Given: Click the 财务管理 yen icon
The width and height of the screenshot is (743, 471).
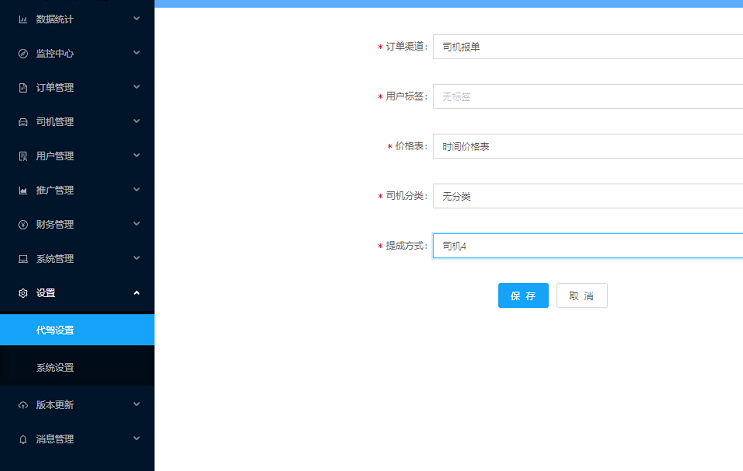Looking at the screenshot, I should [23, 225].
